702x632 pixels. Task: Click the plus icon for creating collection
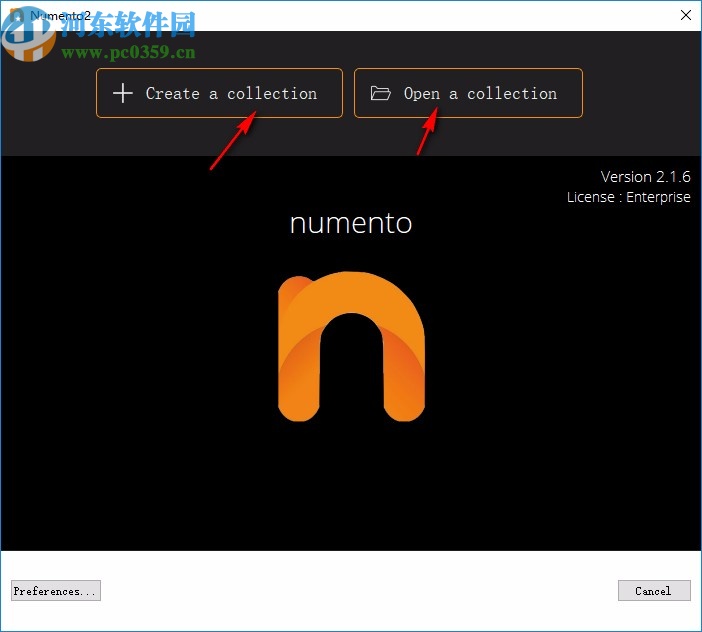click(123, 94)
